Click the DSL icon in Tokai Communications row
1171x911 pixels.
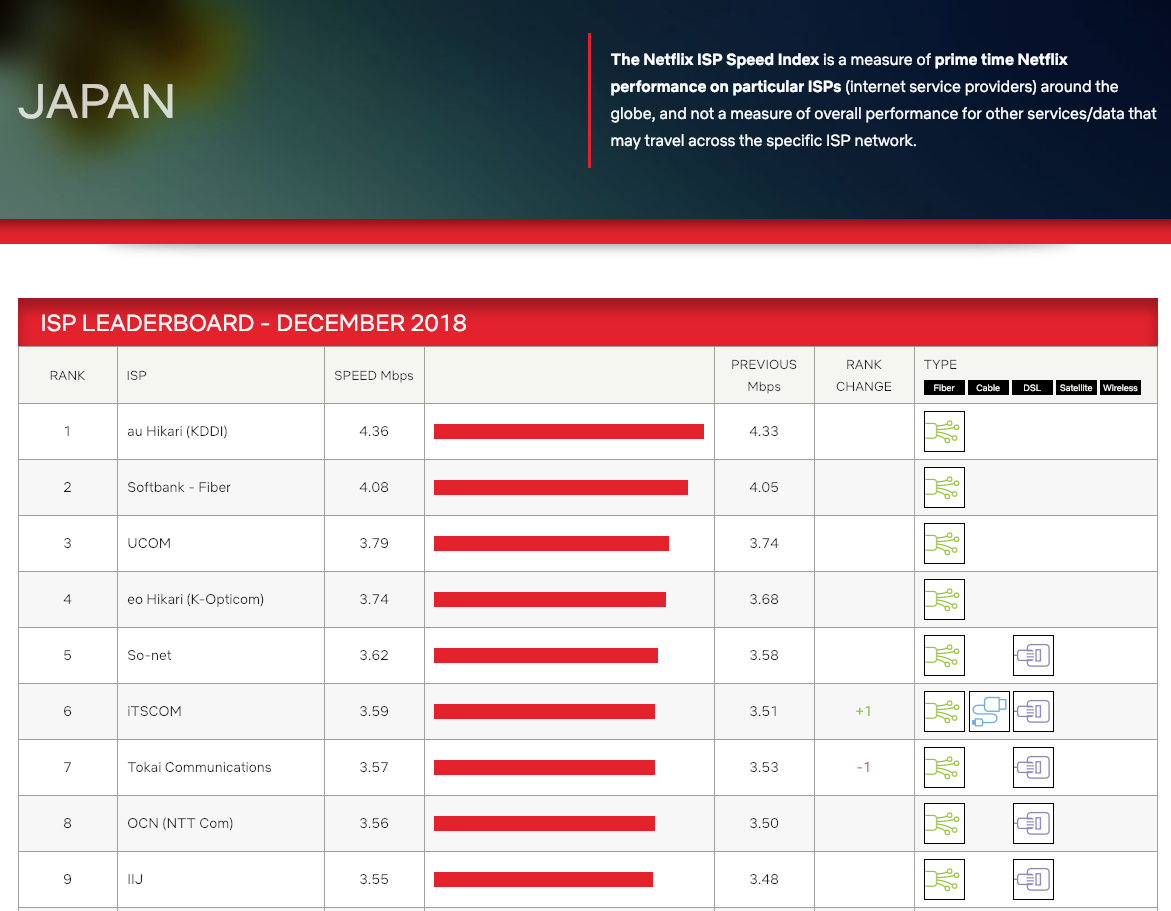tap(1033, 768)
